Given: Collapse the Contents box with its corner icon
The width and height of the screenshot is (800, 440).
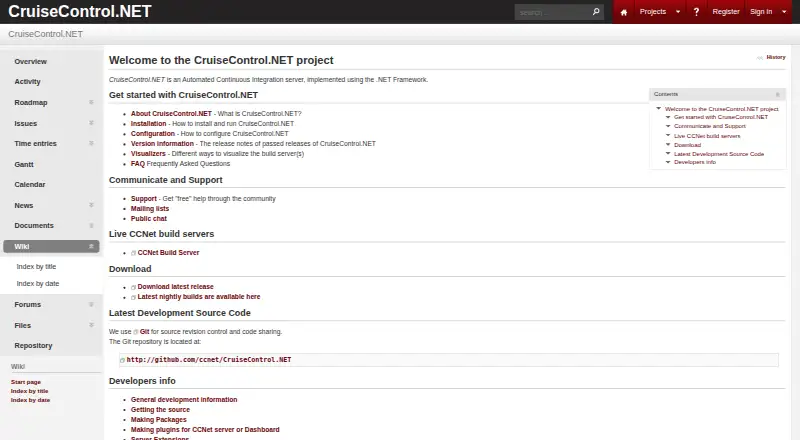Looking at the screenshot, I should click(x=778, y=94).
